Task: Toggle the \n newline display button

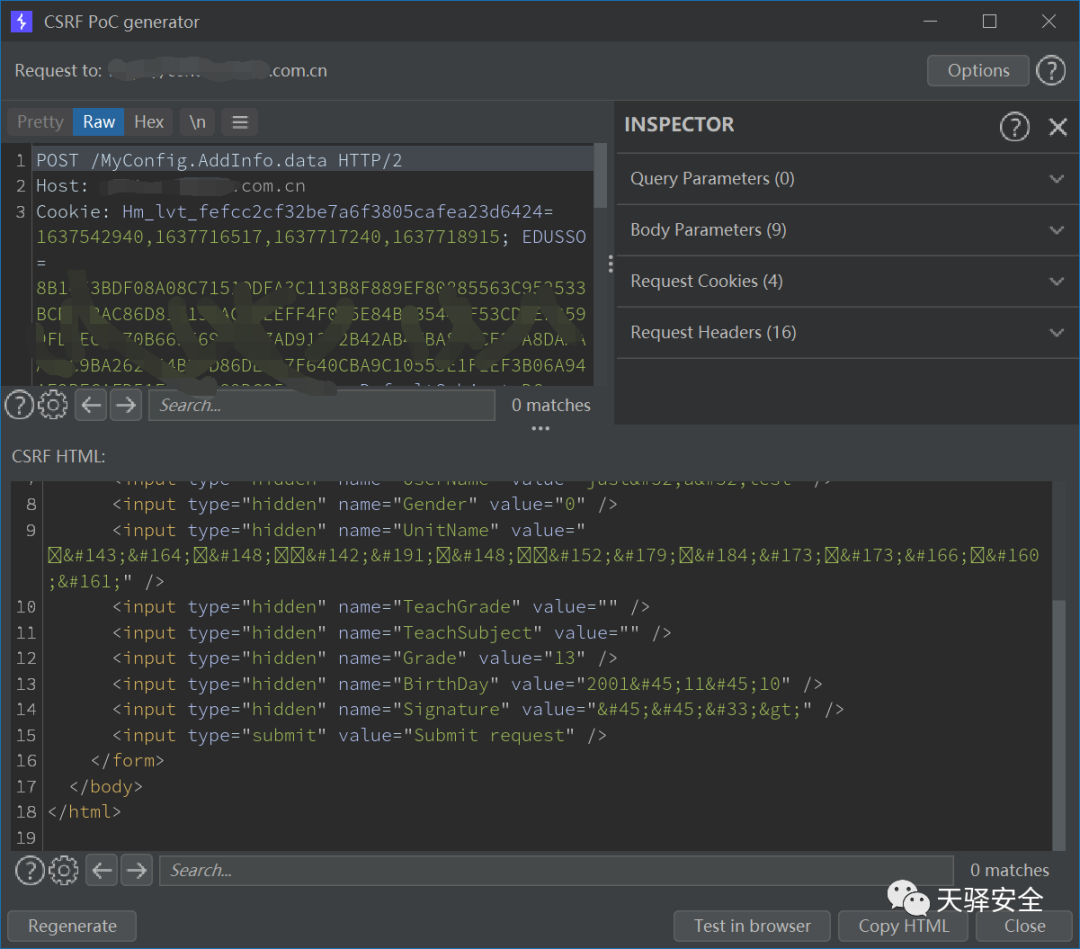Action: tap(198, 122)
